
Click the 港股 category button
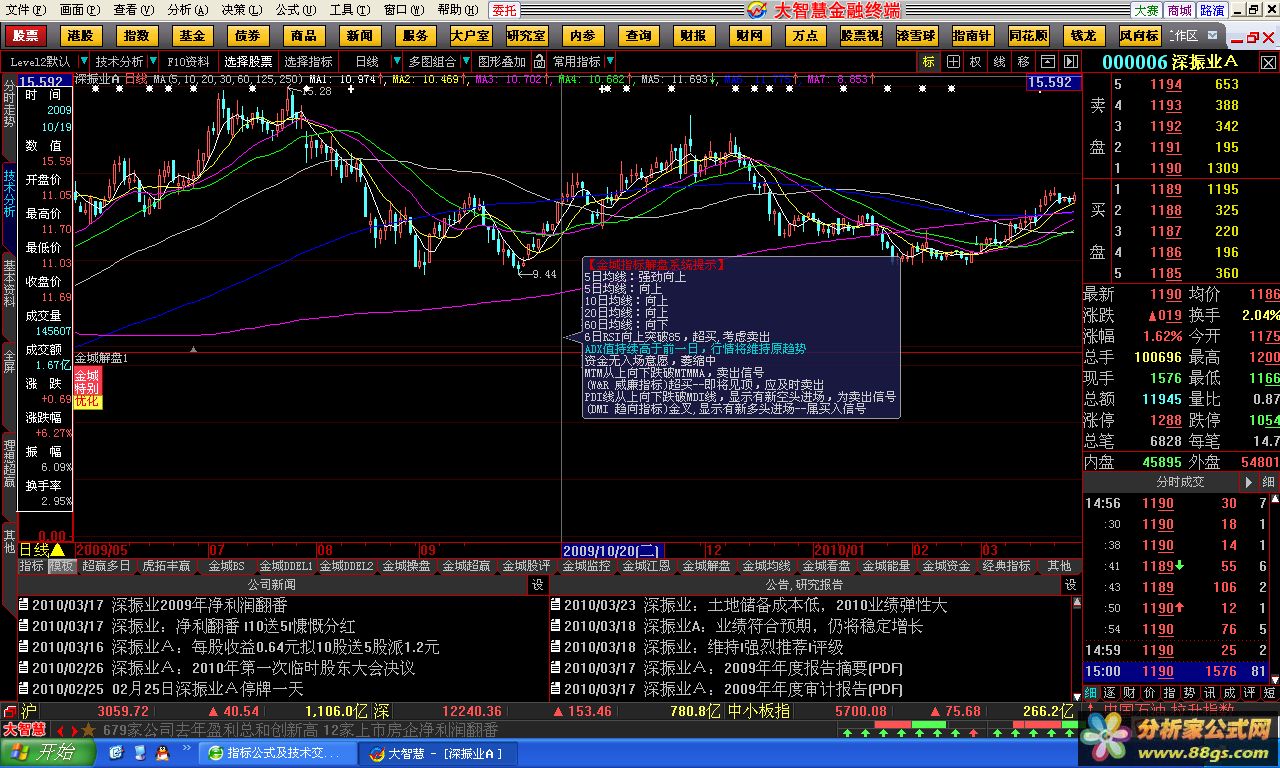pos(81,35)
